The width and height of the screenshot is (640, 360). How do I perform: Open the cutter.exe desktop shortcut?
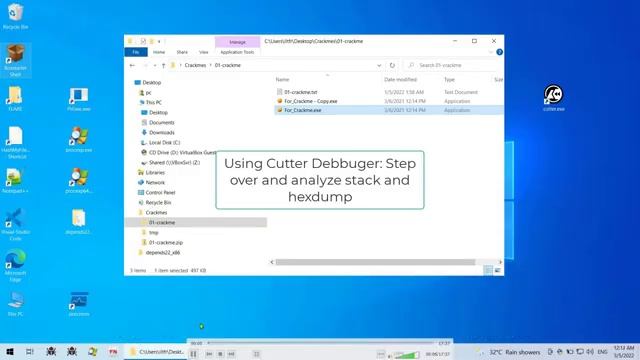pyautogui.click(x=553, y=98)
